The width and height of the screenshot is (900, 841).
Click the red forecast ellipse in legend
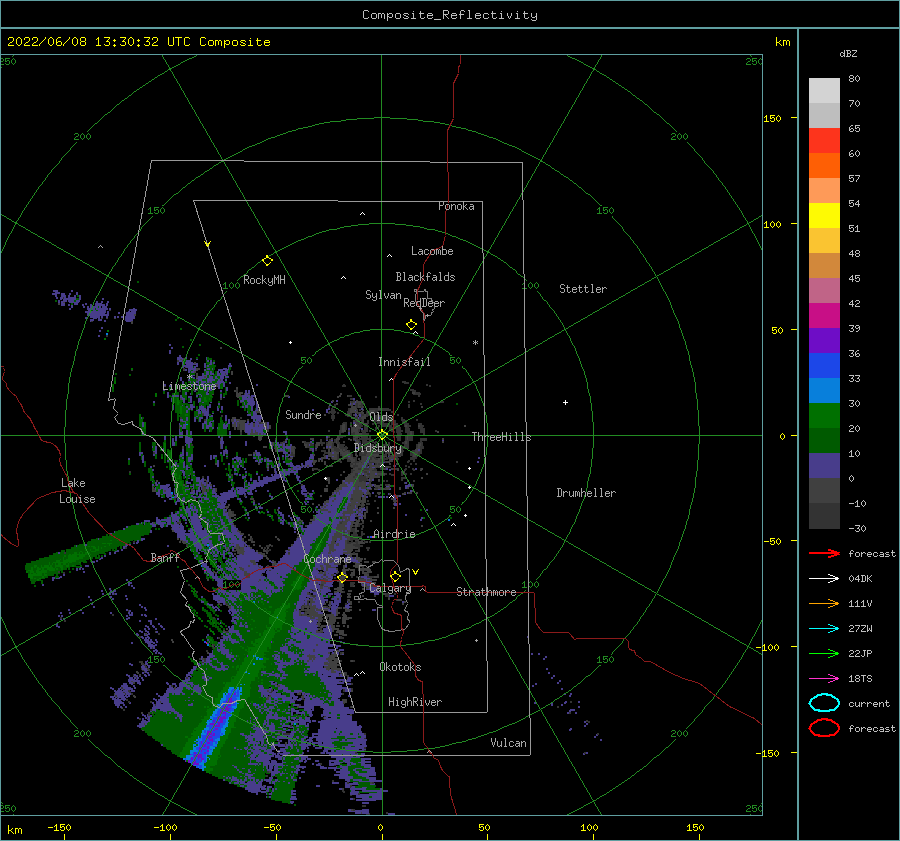pyautogui.click(x=824, y=728)
